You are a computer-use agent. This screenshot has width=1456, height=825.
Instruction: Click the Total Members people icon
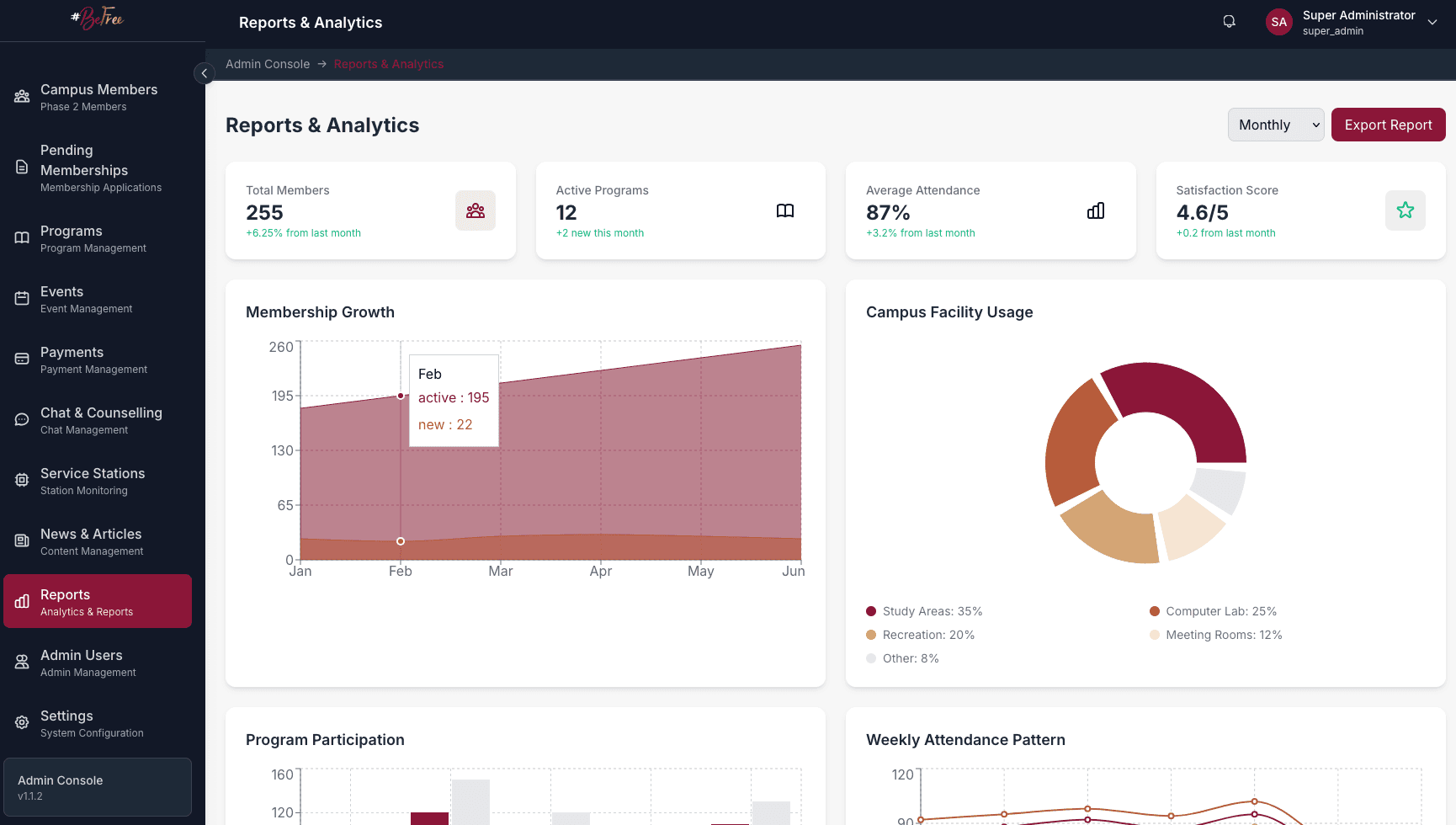pyautogui.click(x=476, y=210)
